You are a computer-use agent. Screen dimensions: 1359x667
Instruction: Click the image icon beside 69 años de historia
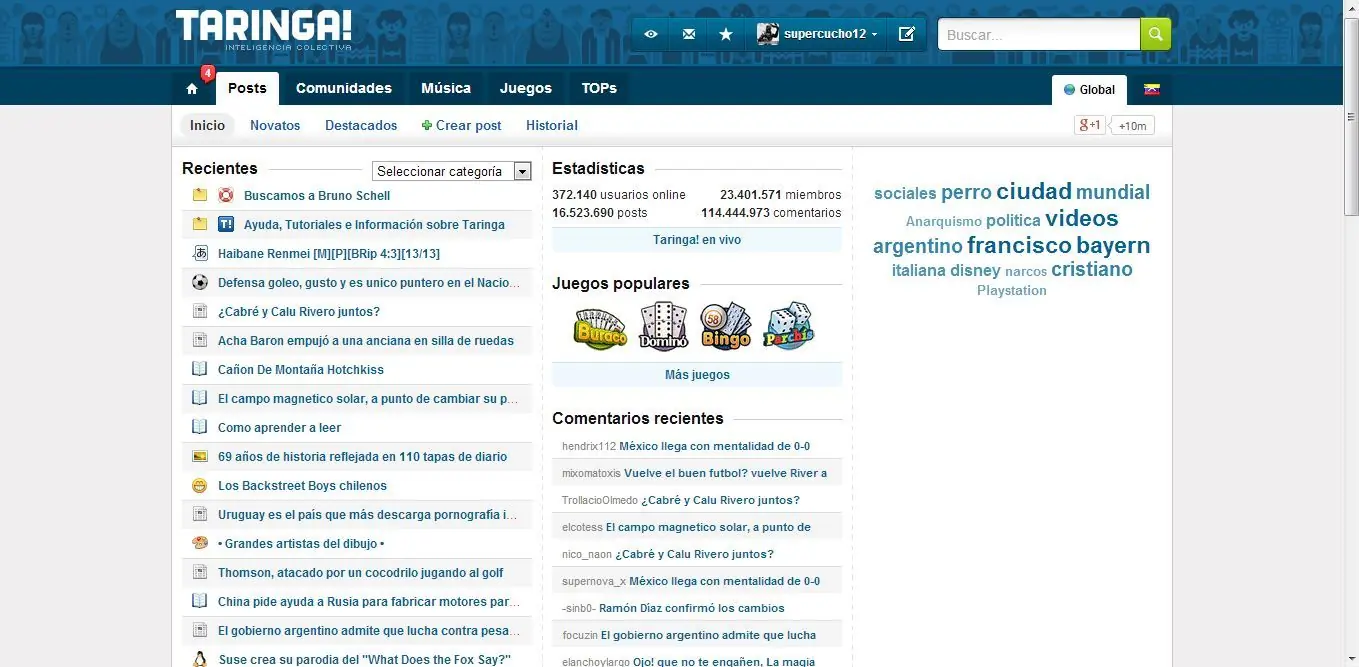point(200,456)
